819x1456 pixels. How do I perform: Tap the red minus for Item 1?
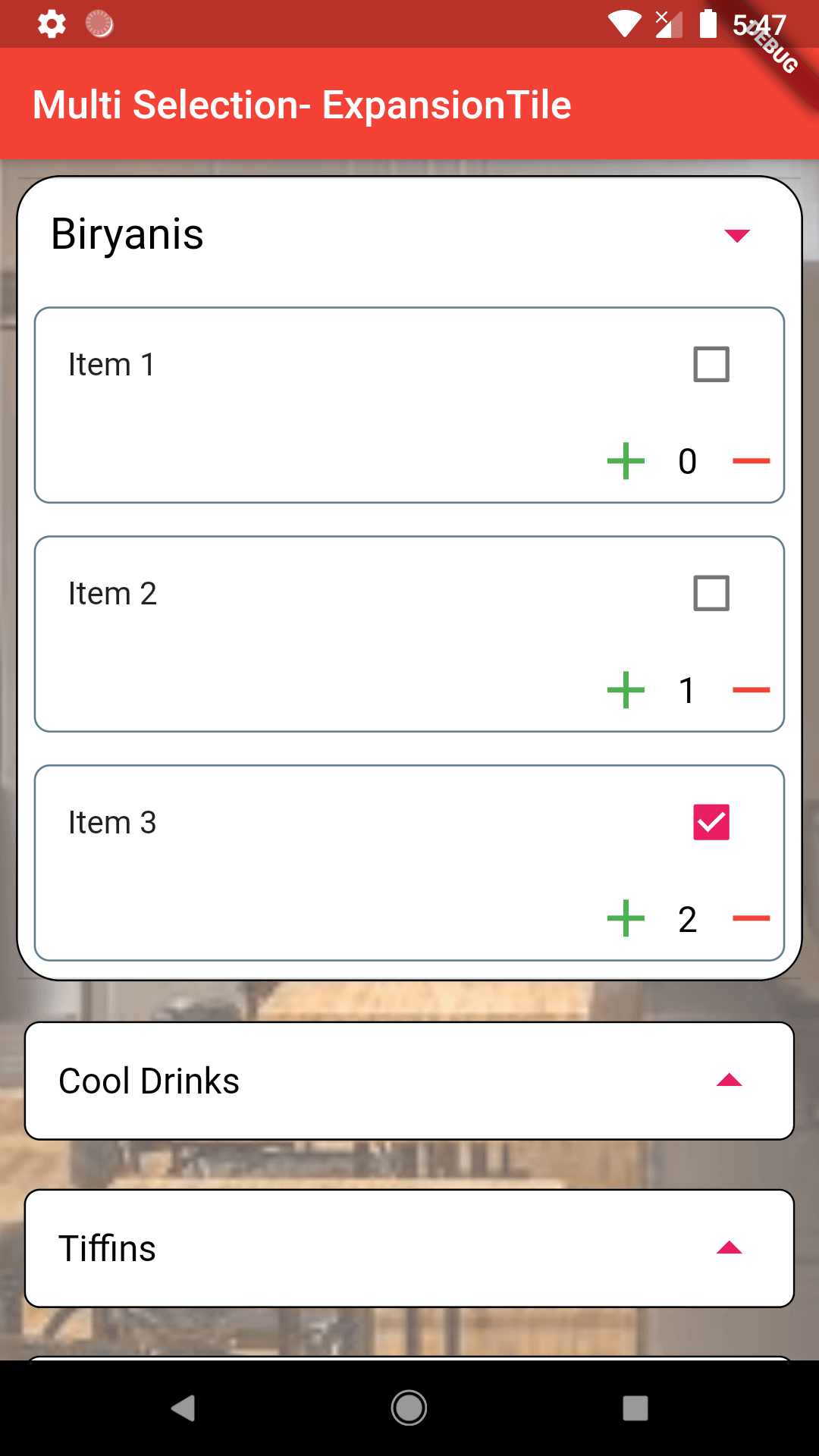pos(751,461)
